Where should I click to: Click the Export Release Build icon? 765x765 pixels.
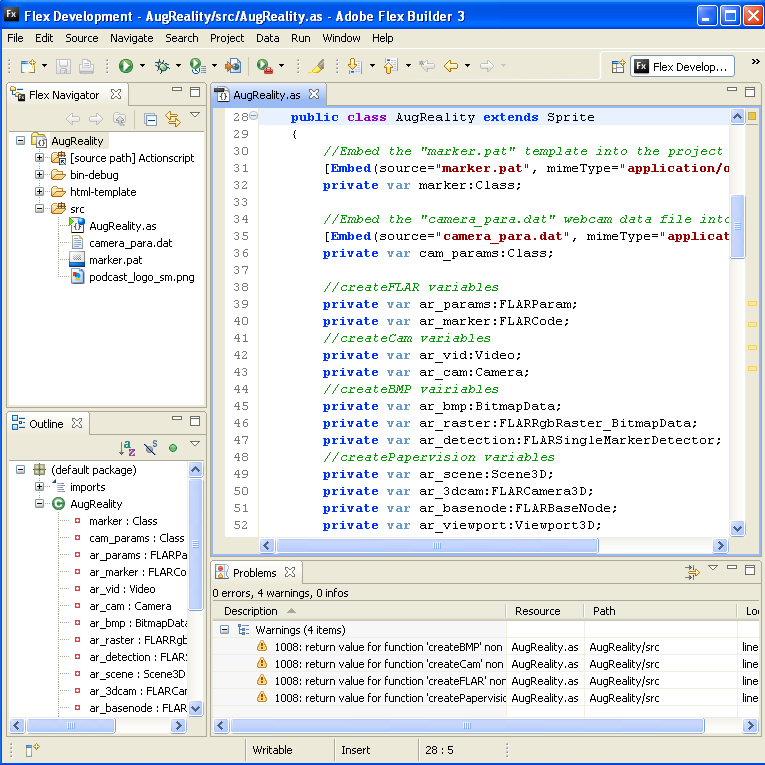233,66
